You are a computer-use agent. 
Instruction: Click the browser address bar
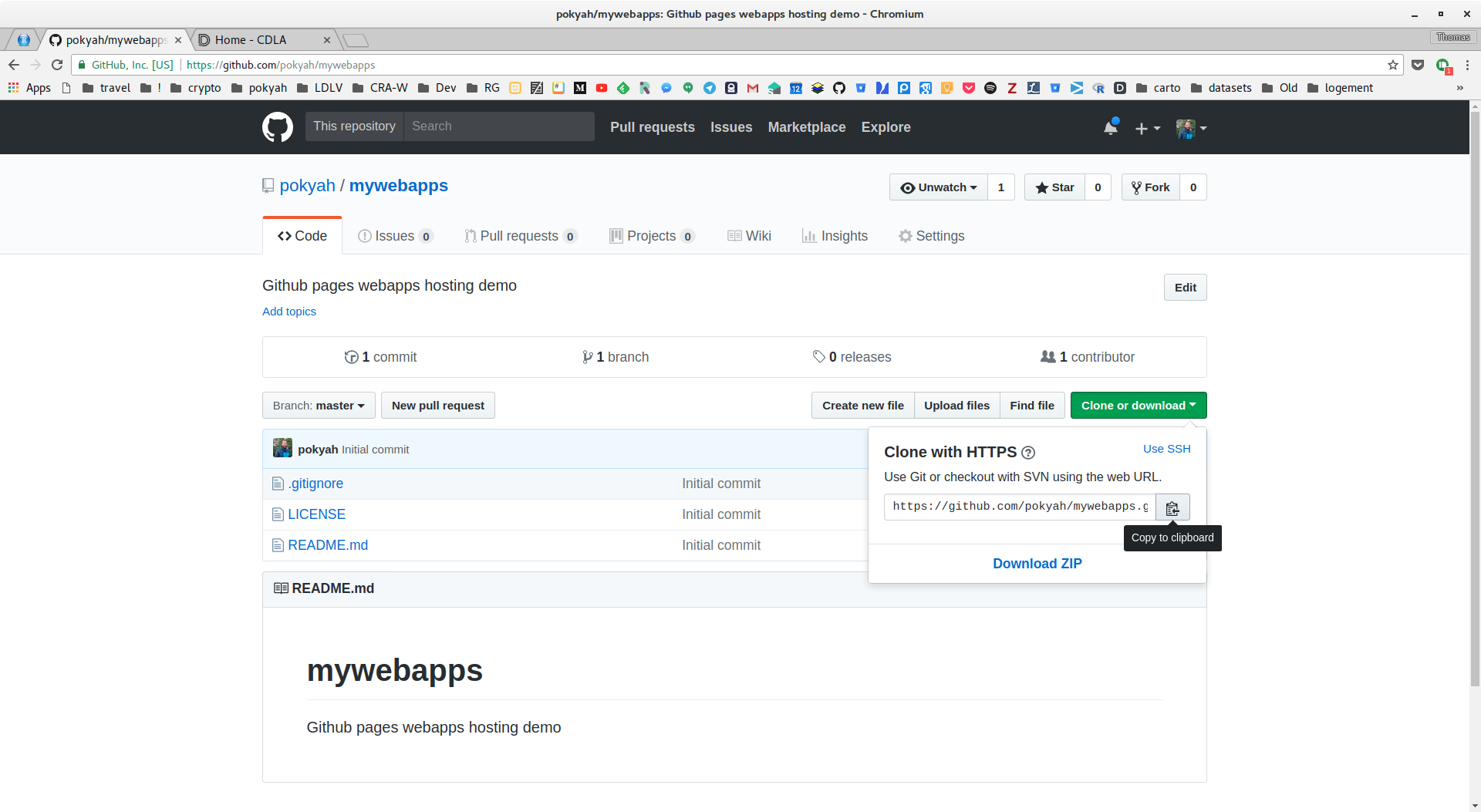tap(737, 65)
